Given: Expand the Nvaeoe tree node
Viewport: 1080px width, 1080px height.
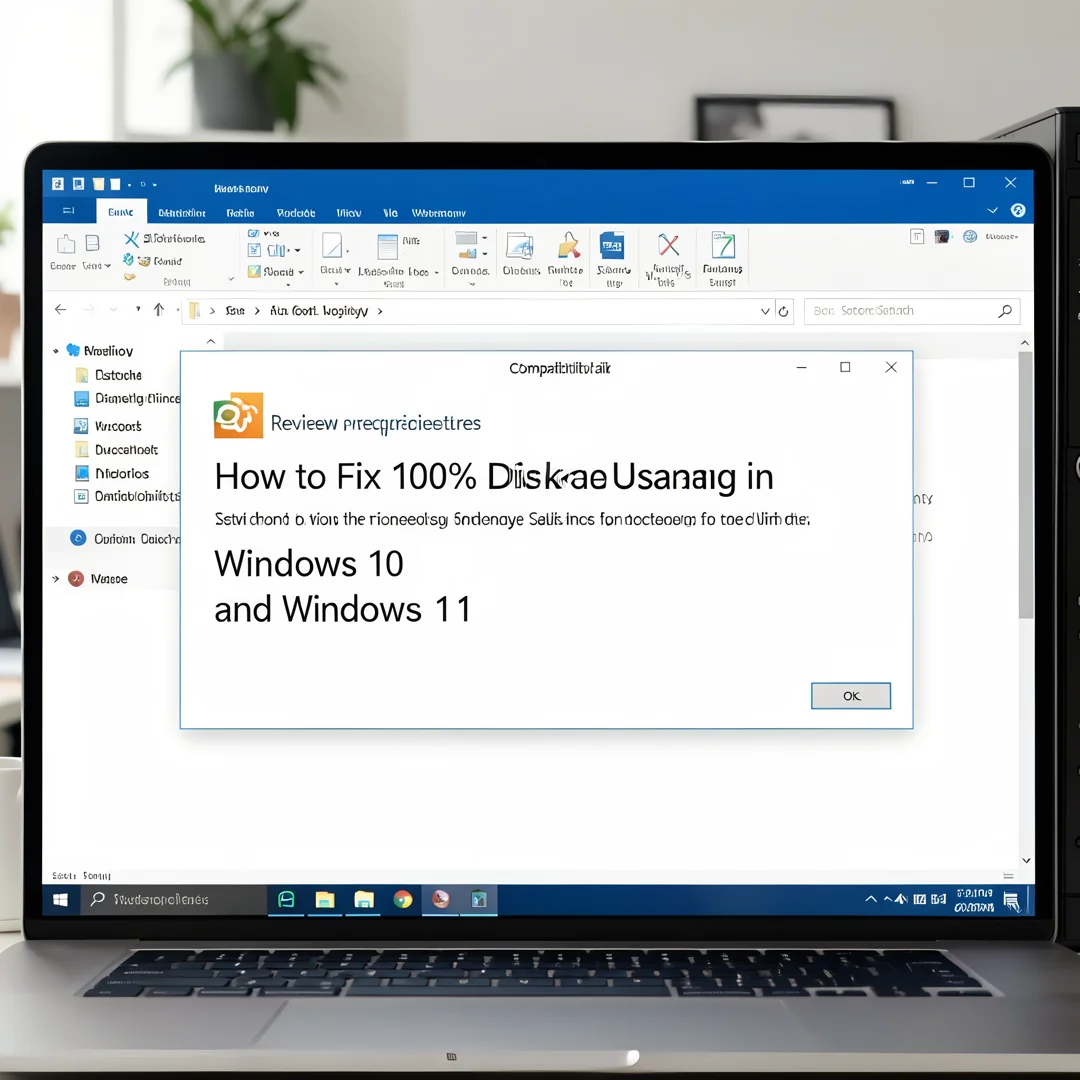Looking at the screenshot, I should point(56,579).
